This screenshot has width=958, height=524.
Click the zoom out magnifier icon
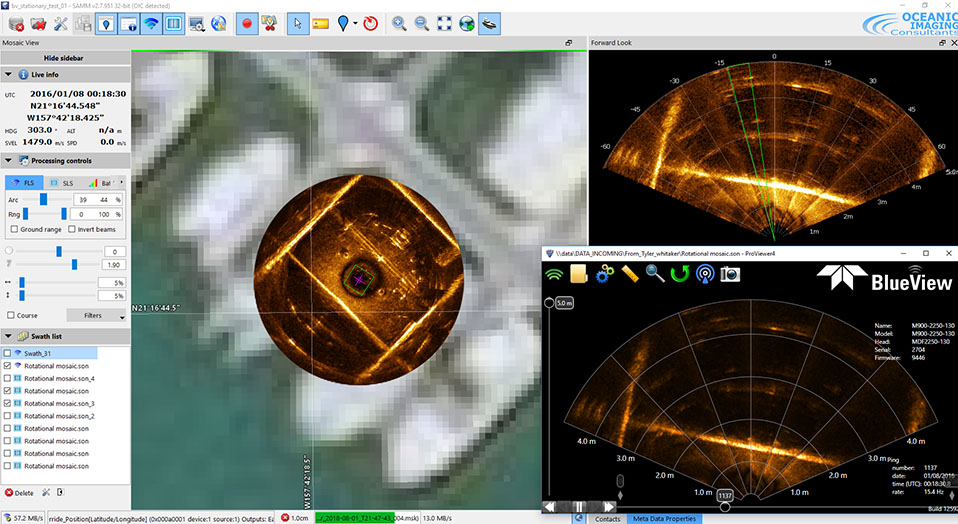tap(422, 24)
